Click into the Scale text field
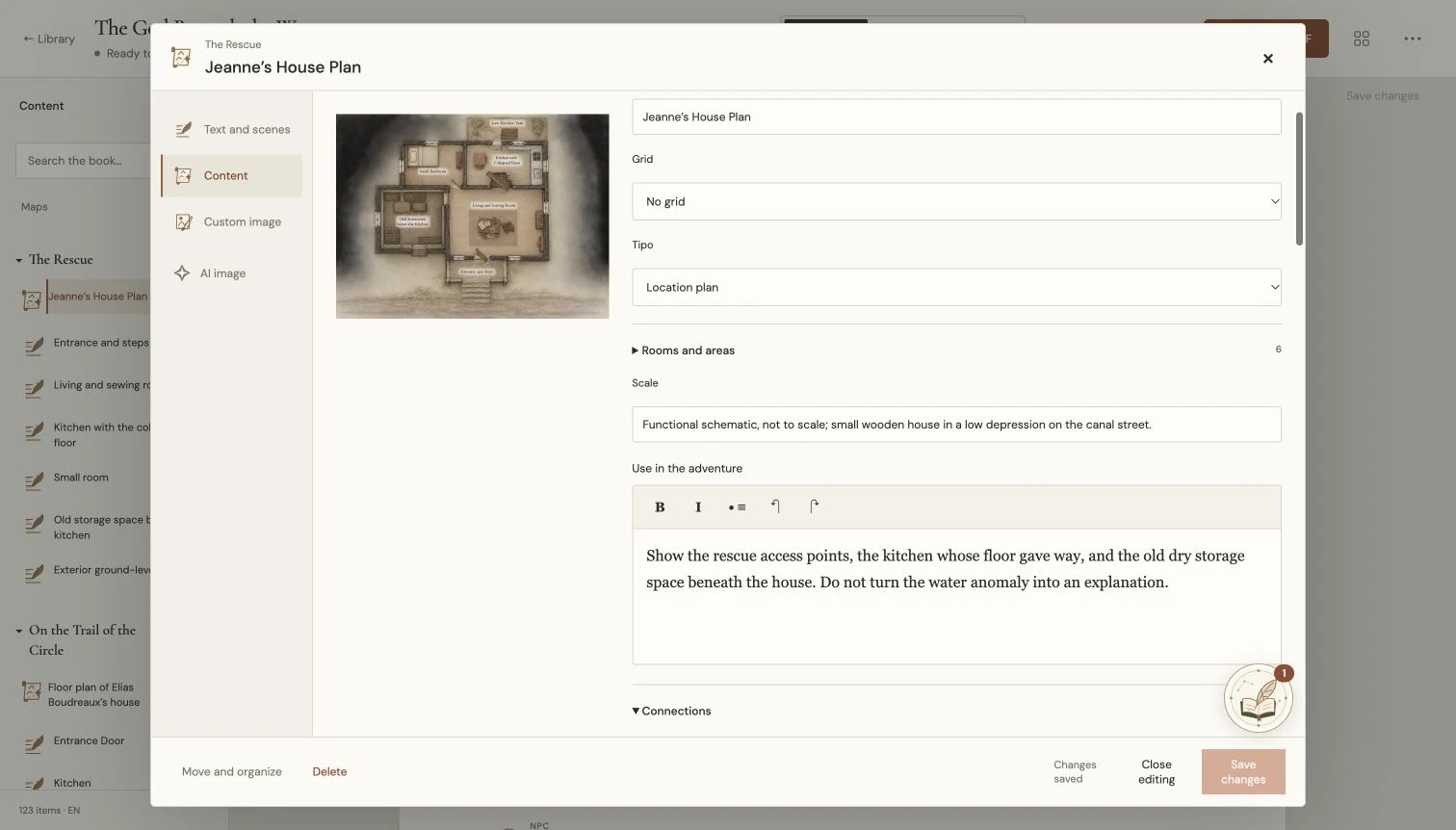Viewport: 1456px width, 830px height. 956,425
